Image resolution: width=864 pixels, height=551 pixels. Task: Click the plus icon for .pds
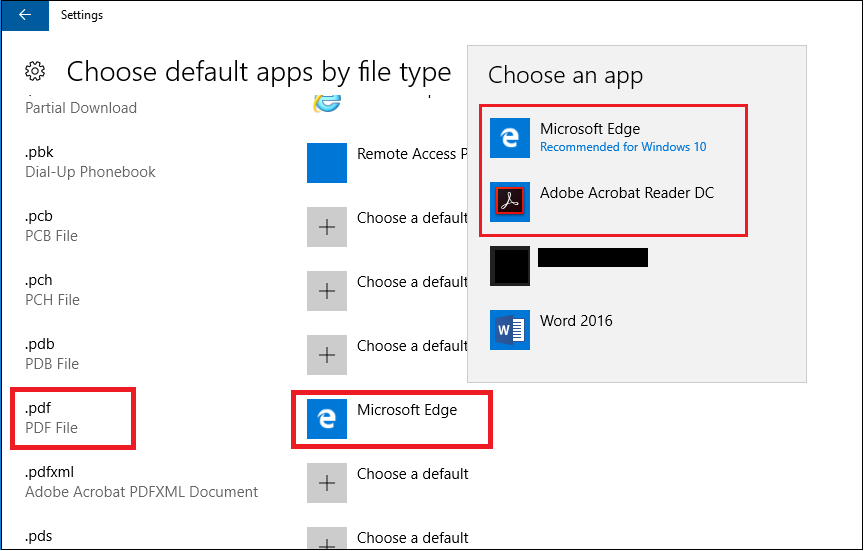(x=327, y=538)
